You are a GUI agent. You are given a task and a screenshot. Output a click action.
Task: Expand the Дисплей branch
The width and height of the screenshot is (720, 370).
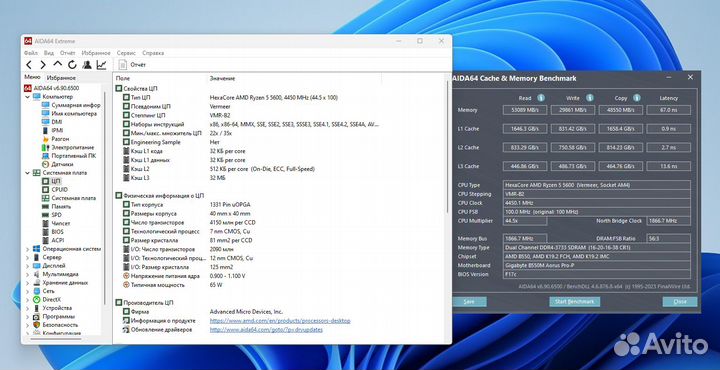pos(28,266)
